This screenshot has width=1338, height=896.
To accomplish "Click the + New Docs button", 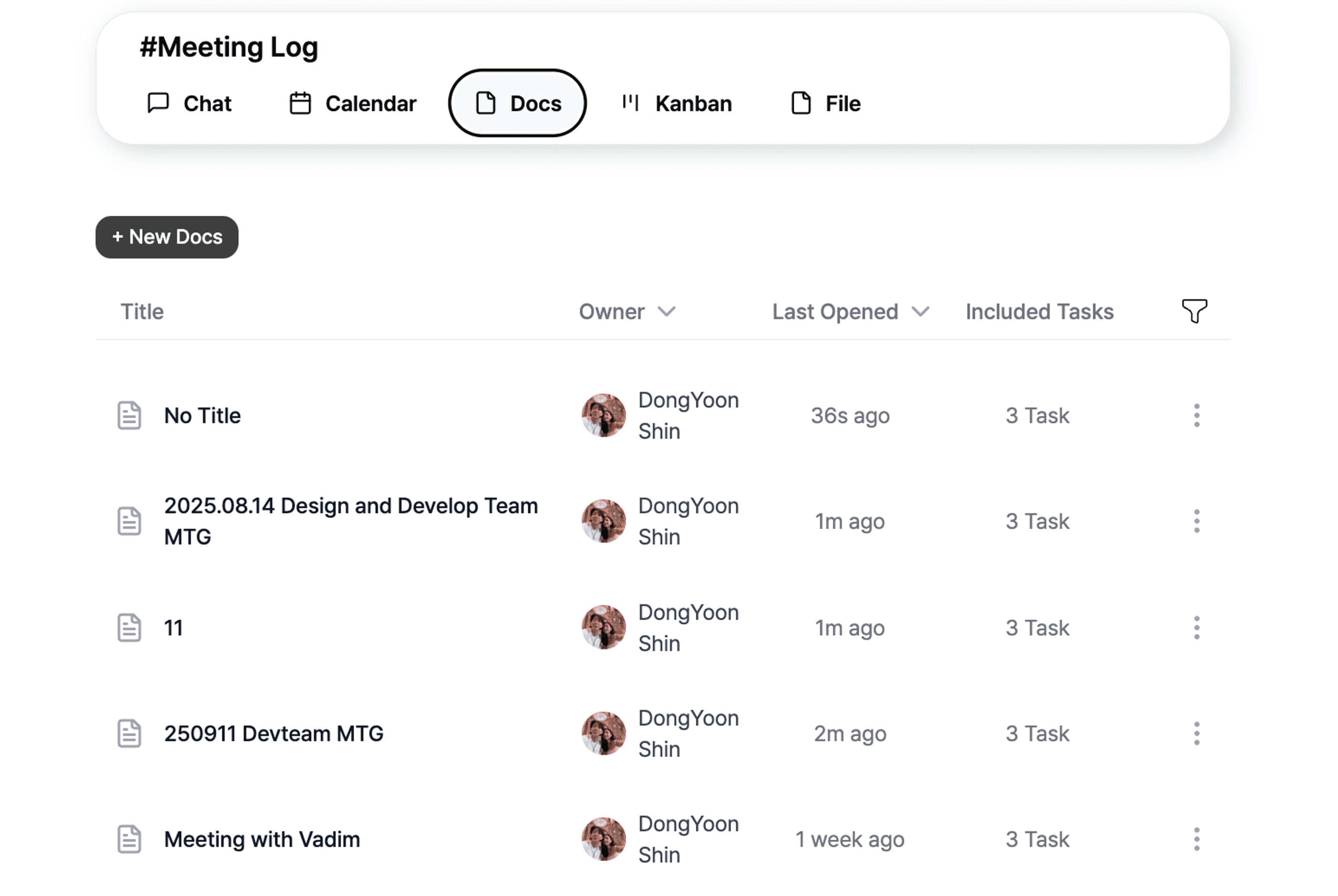I will 167,237.
